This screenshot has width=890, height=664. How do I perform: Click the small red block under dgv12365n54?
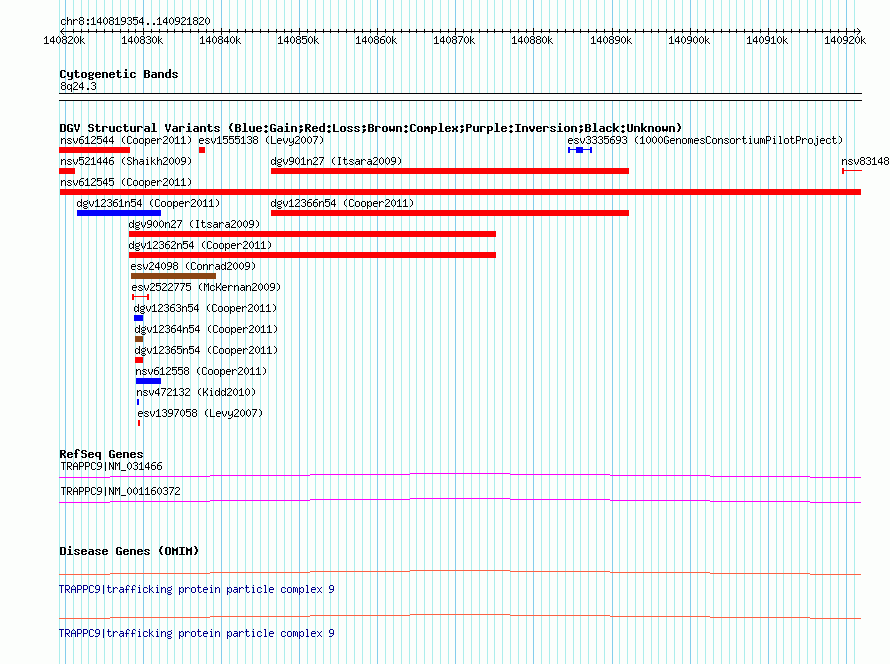139,360
